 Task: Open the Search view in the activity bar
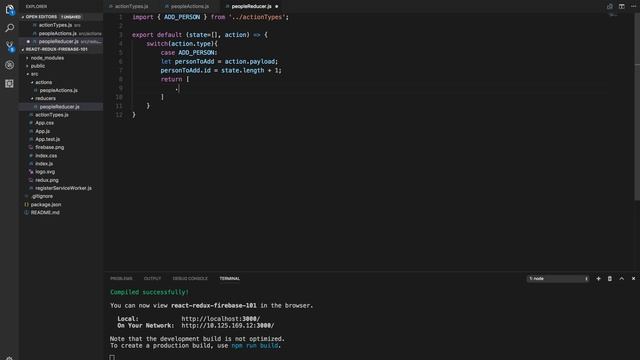9,28
